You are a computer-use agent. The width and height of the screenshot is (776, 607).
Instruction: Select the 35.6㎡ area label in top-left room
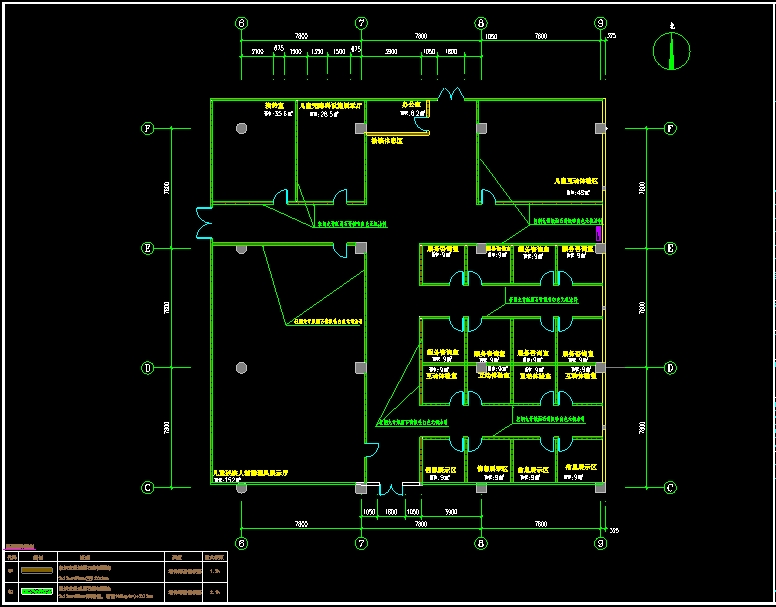coord(278,114)
